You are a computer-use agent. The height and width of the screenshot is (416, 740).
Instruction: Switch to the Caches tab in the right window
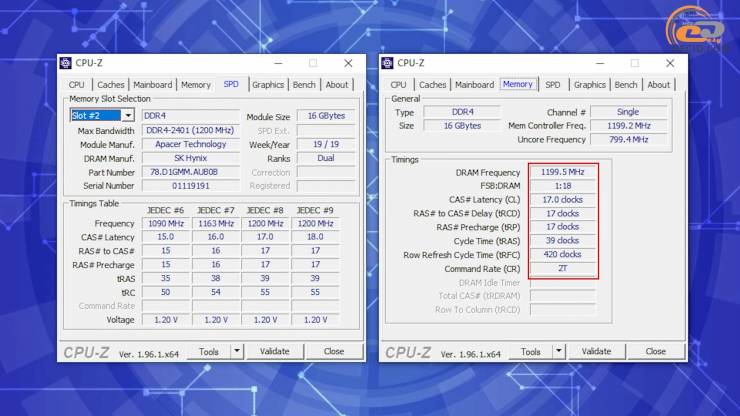point(432,85)
